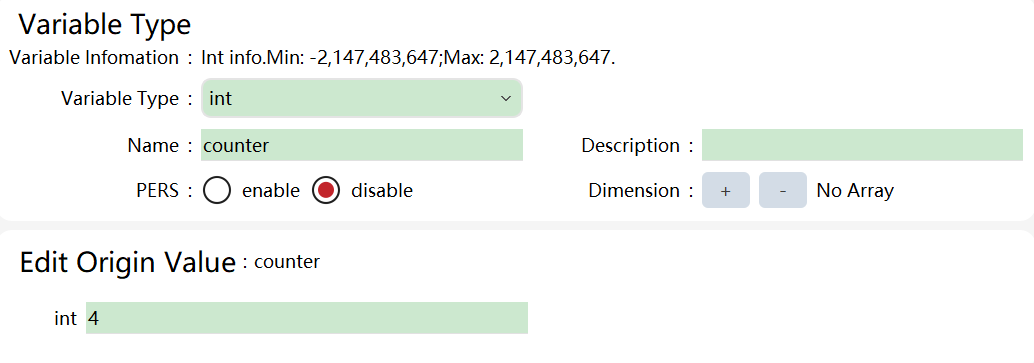
Task: Select the PERS enable radio button
Action: tap(217, 191)
